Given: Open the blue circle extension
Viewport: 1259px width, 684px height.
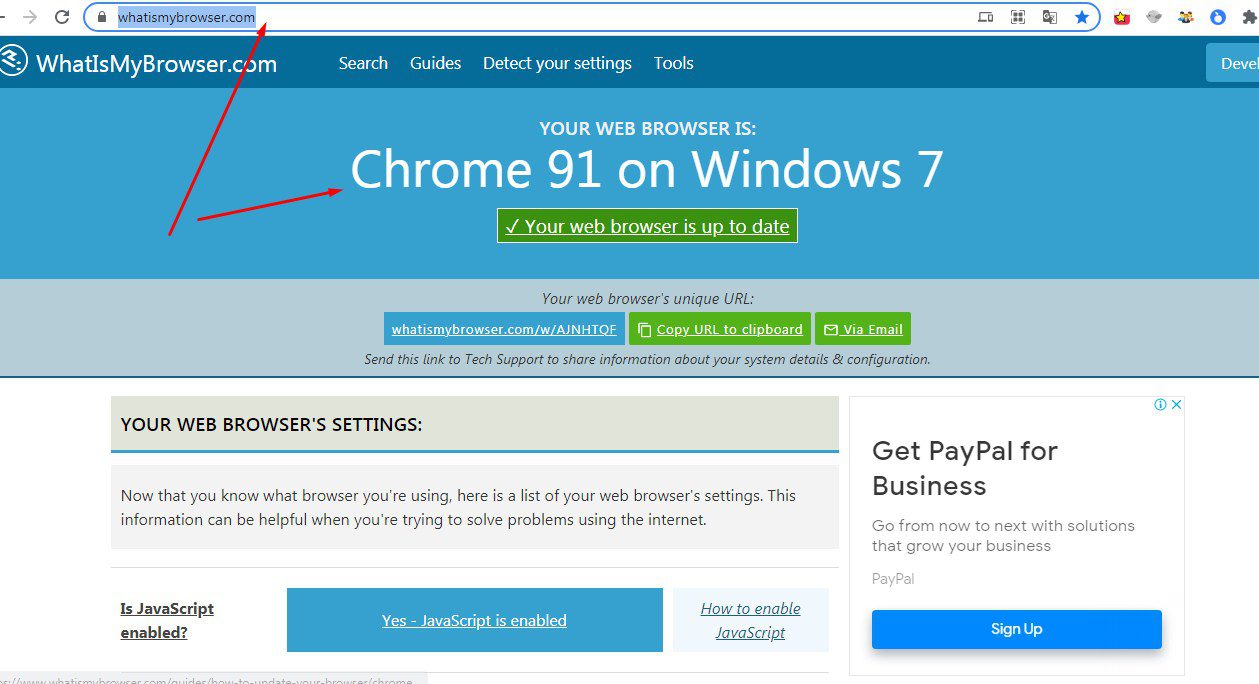Looking at the screenshot, I should click(1218, 17).
